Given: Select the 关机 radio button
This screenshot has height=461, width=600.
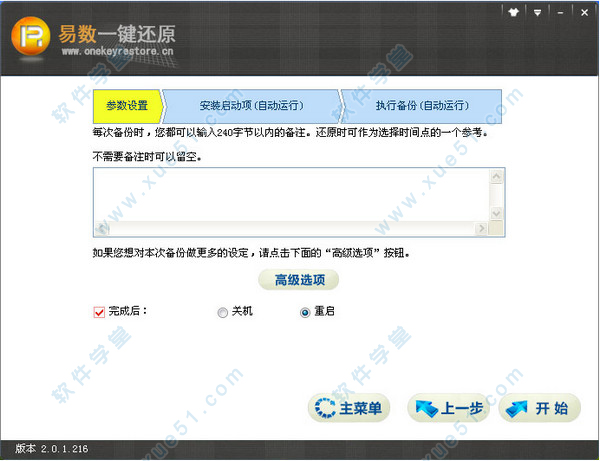Looking at the screenshot, I should pyautogui.click(x=222, y=313).
